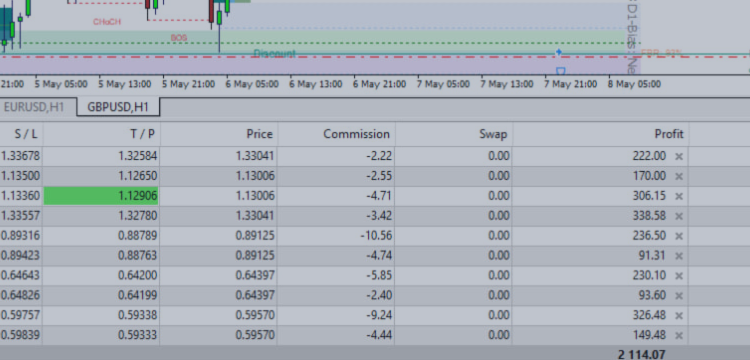Screen dimensions: 750x360
Task: Click T/P value 1.32584
Action: point(138,156)
